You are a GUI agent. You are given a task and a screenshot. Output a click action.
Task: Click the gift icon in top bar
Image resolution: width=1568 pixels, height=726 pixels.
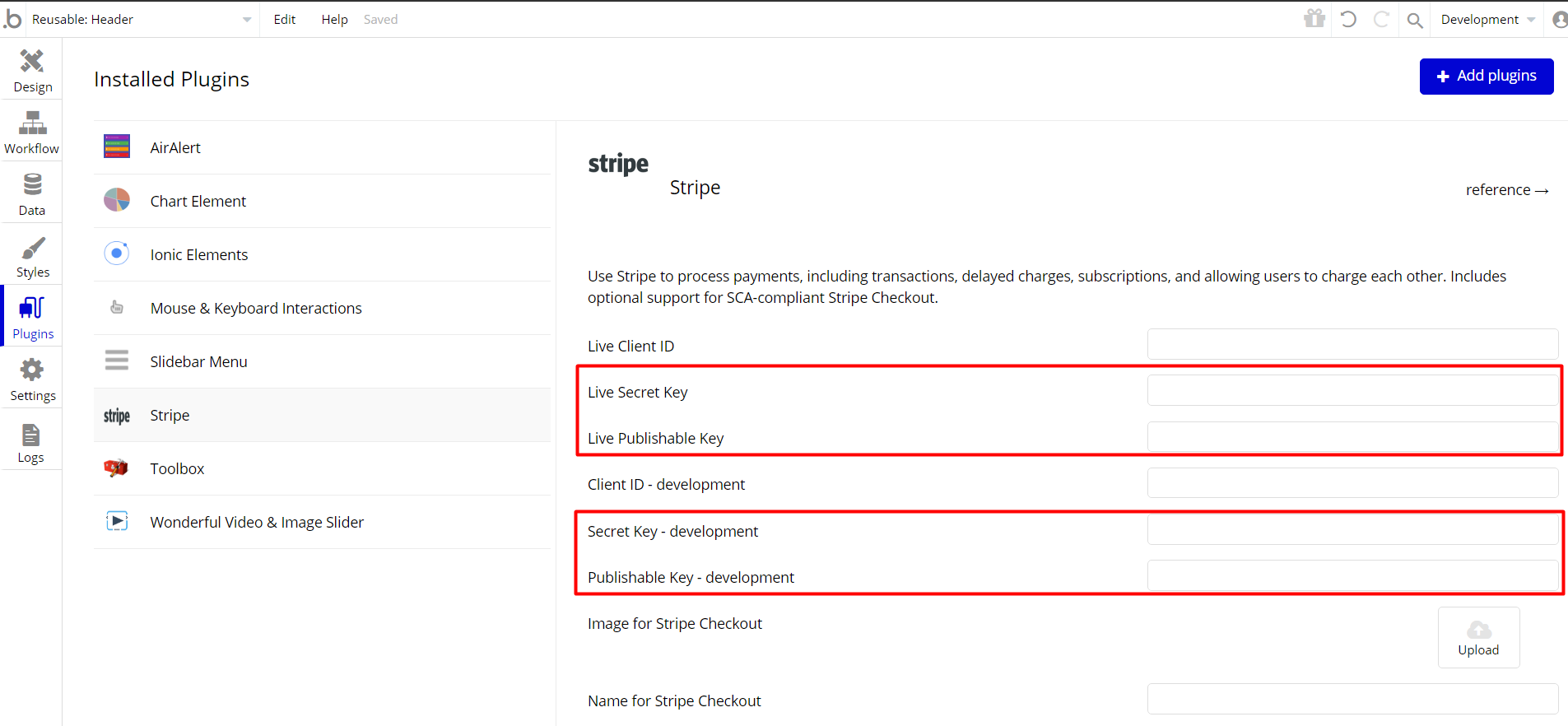[x=1314, y=19]
